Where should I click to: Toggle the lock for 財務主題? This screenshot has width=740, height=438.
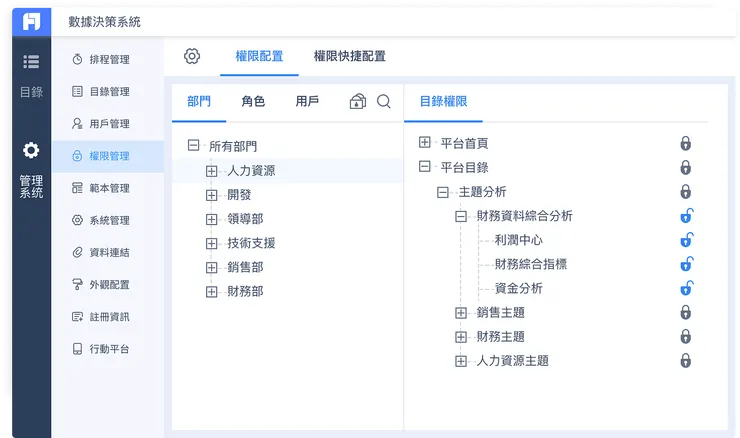[686, 337]
